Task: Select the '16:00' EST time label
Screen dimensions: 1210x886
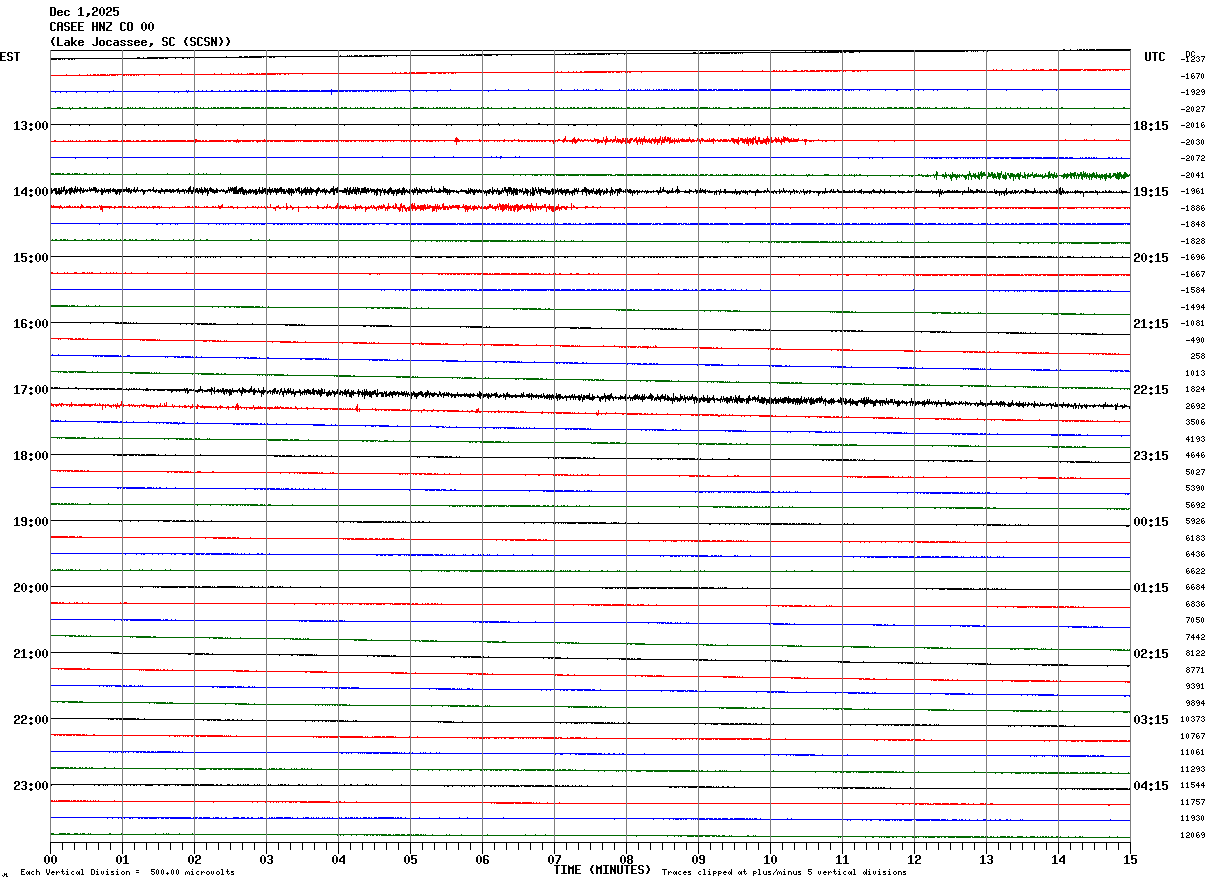Action: 30,324
